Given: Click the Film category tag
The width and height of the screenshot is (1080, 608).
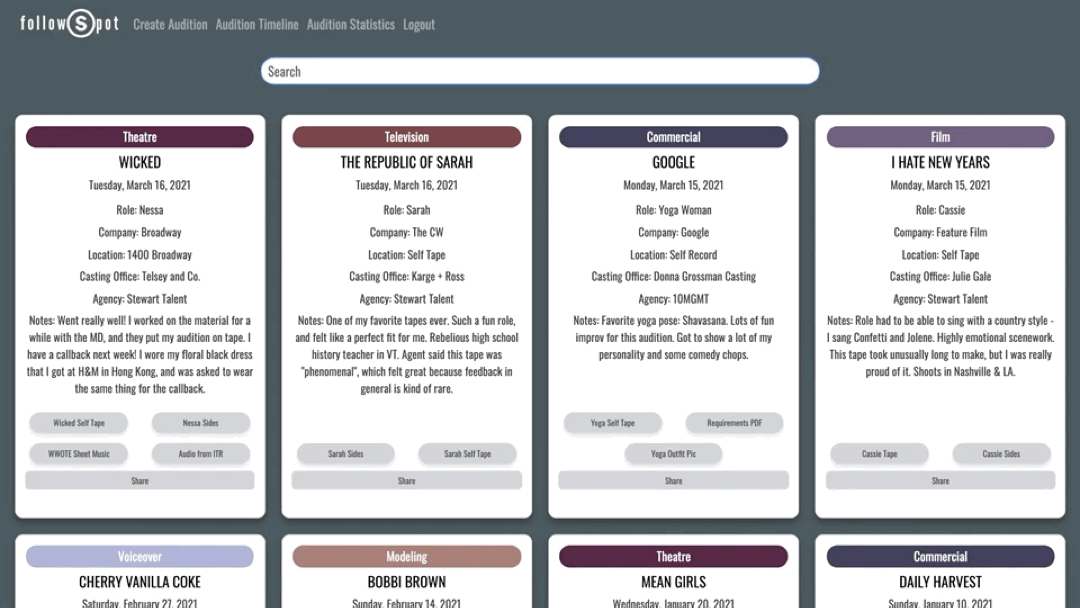Looking at the screenshot, I should 940,137.
